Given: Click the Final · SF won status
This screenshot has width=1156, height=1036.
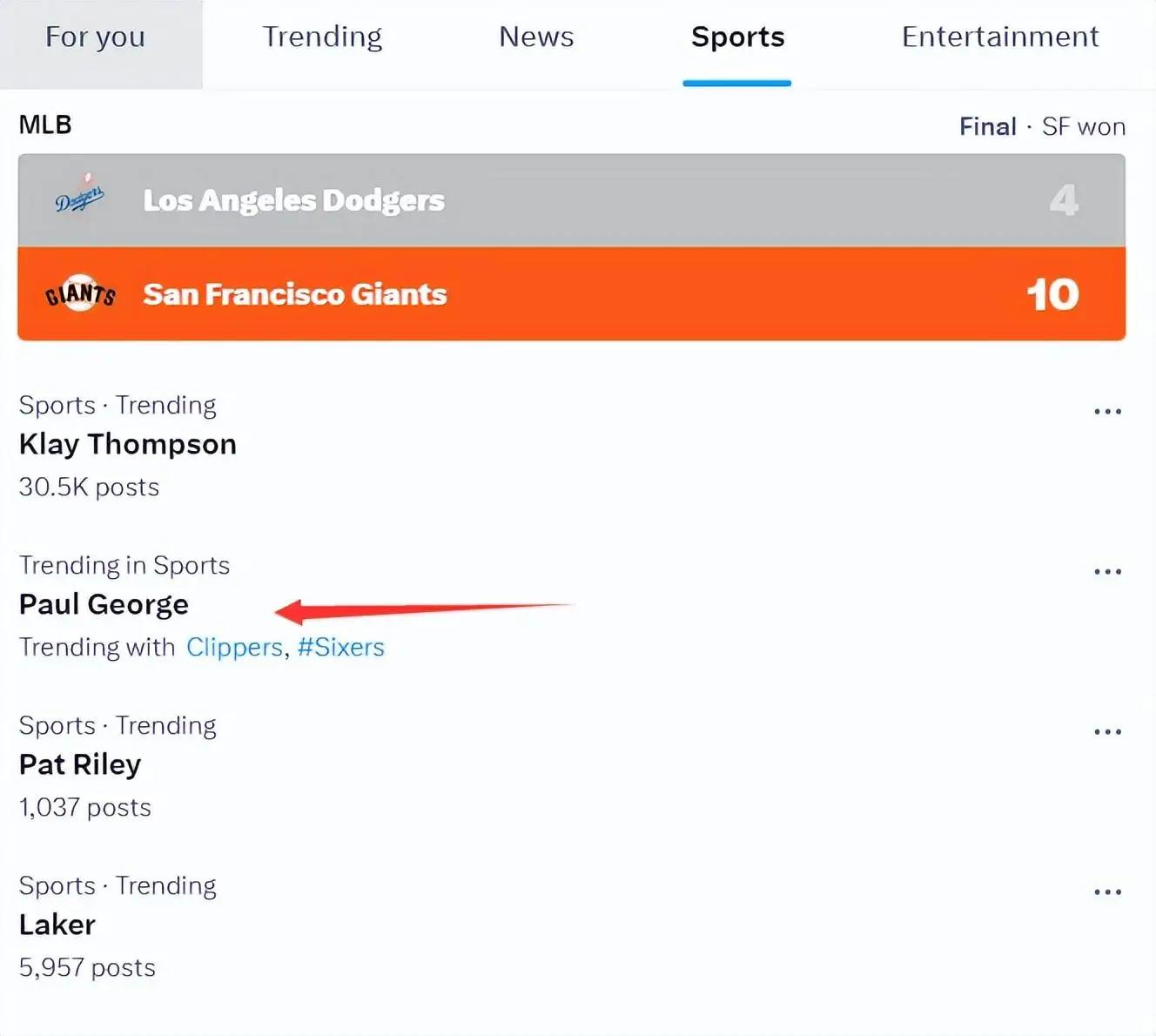Looking at the screenshot, I should coord(1042,127).
